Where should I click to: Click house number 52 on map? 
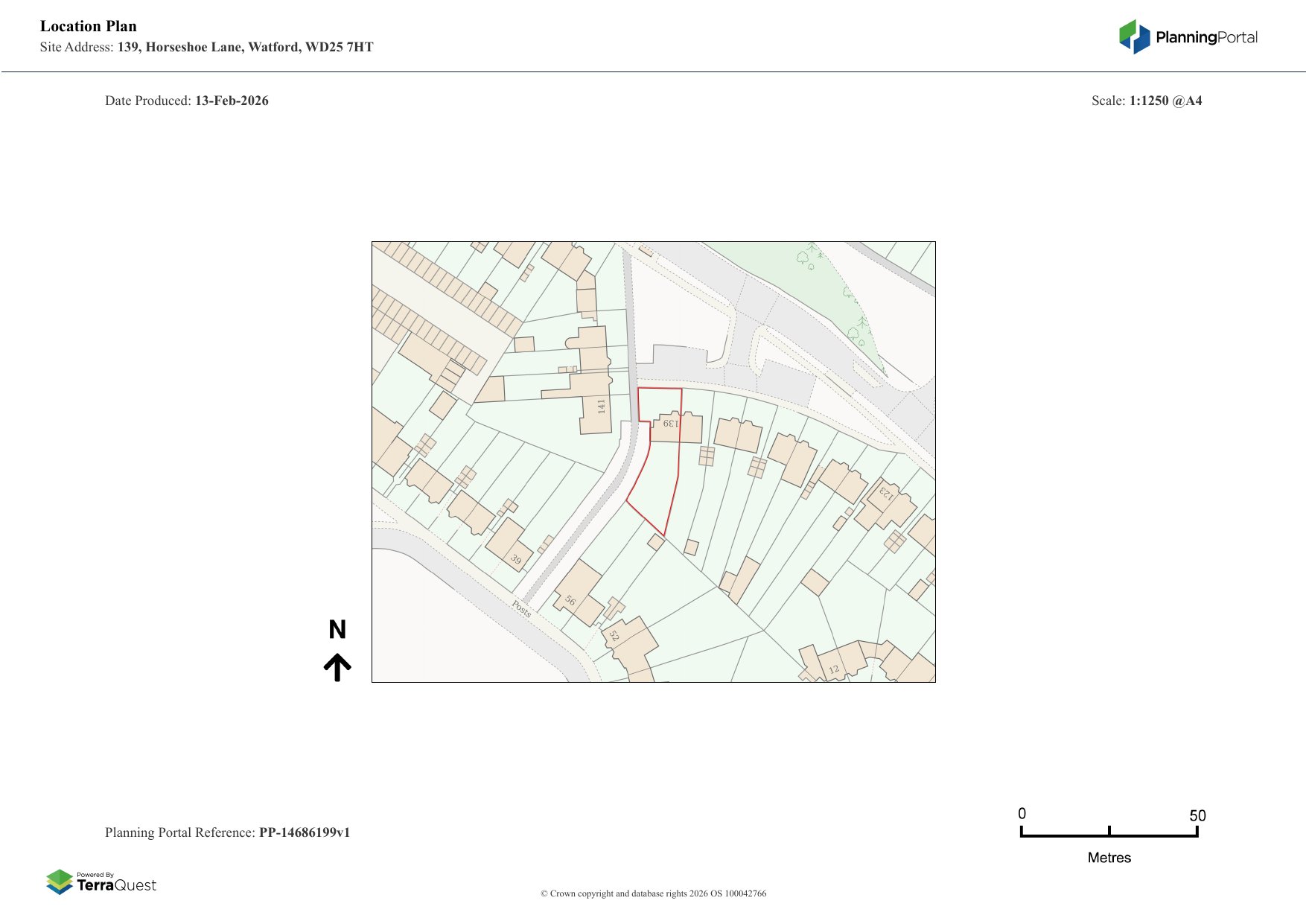tap(614, 635)
